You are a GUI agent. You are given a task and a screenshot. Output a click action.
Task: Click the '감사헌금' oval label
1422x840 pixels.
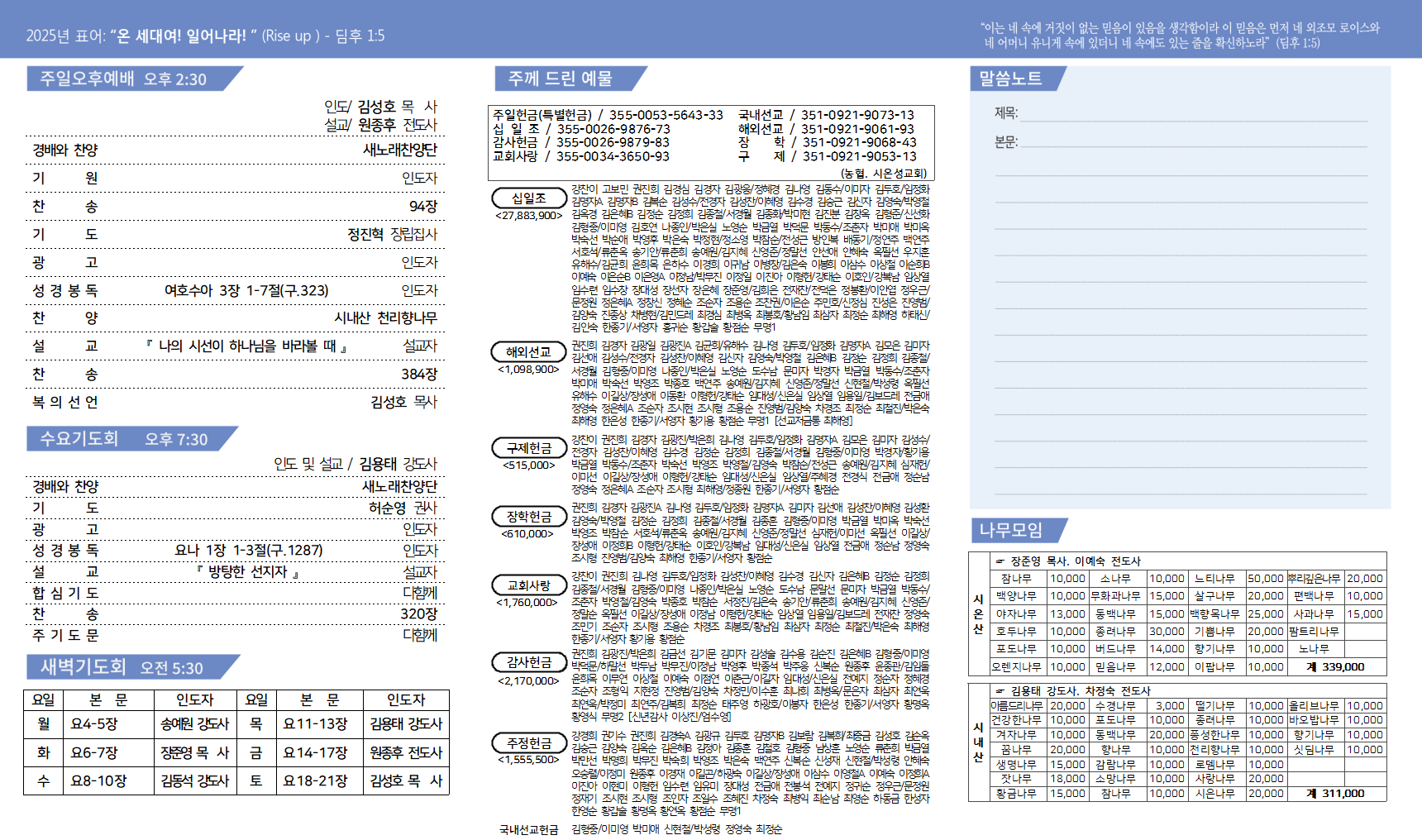coord(529,662)
